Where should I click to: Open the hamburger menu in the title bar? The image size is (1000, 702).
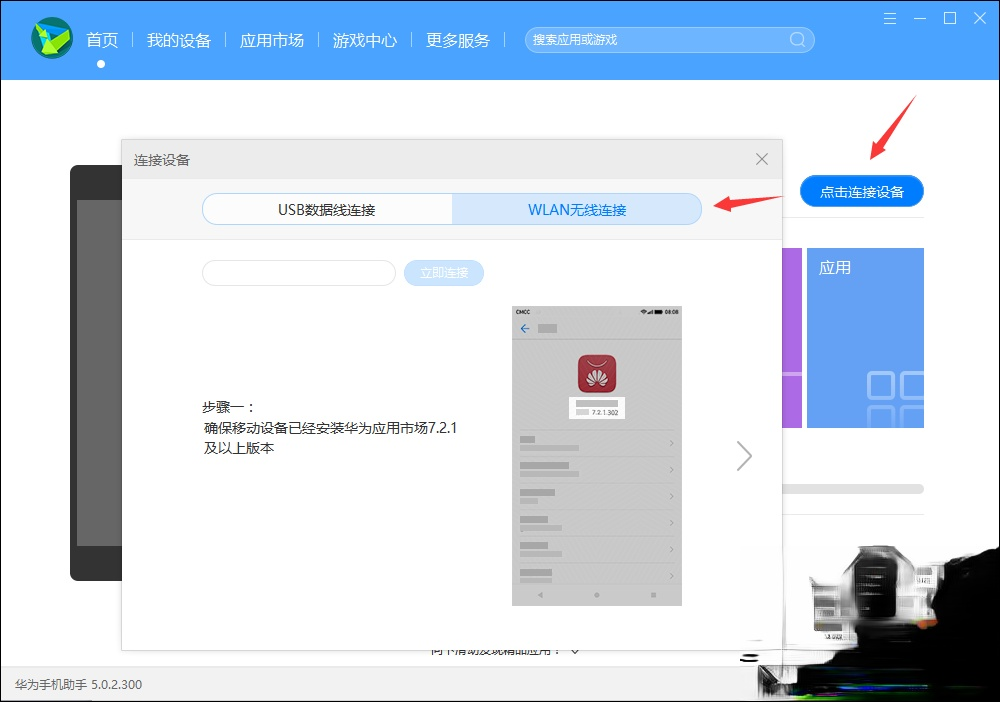(x=889, y=18)
